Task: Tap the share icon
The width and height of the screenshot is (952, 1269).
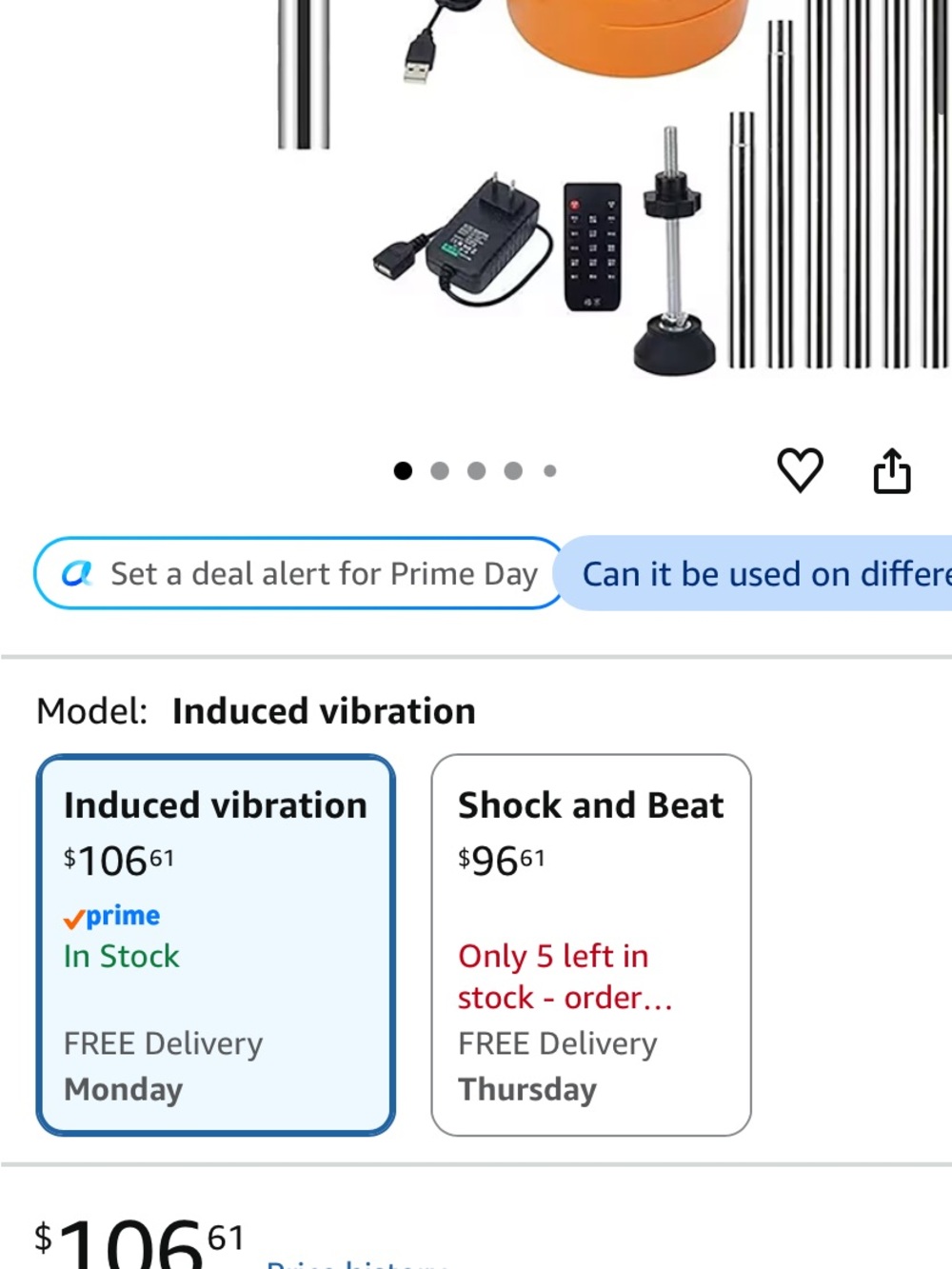Action: [892, 470]
